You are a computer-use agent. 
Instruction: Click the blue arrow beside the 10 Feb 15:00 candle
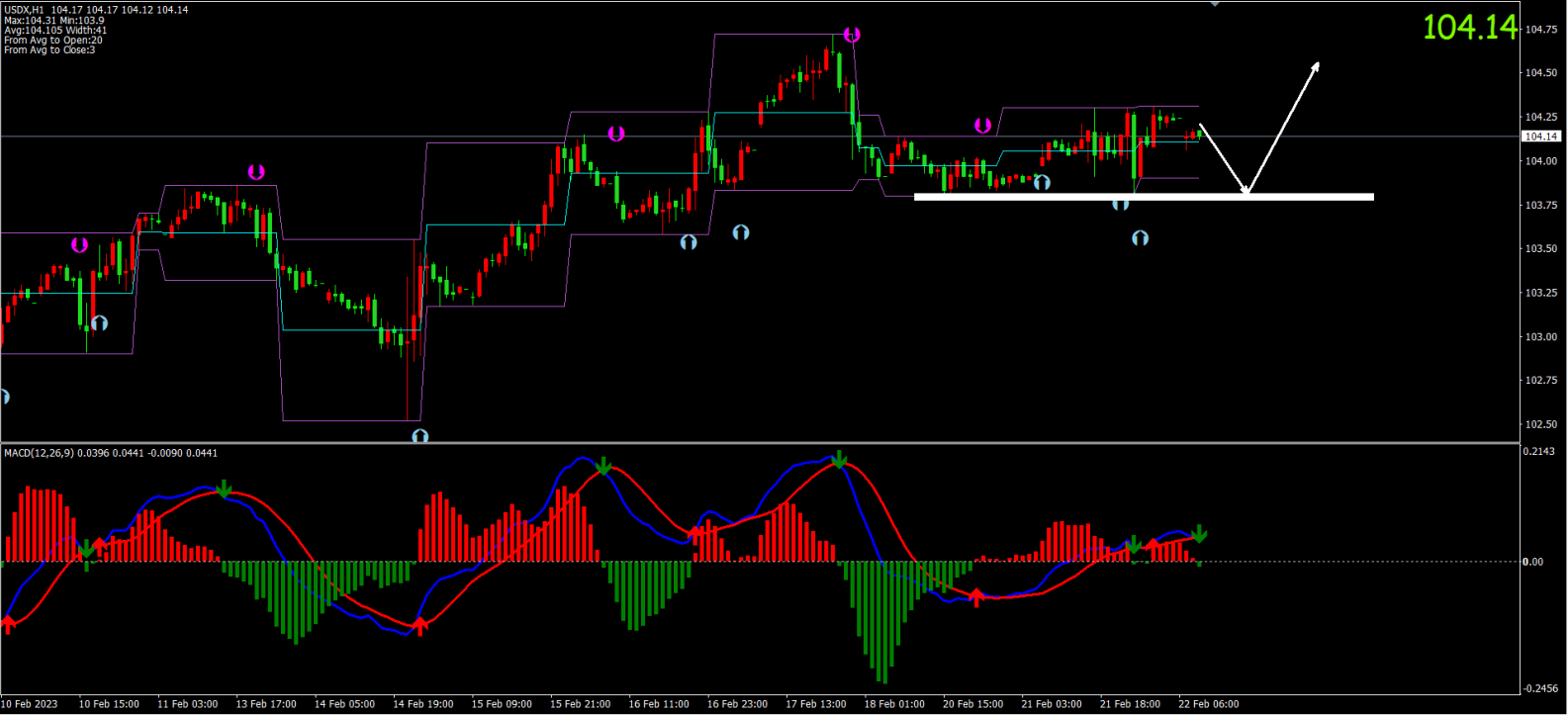(99, 323)
